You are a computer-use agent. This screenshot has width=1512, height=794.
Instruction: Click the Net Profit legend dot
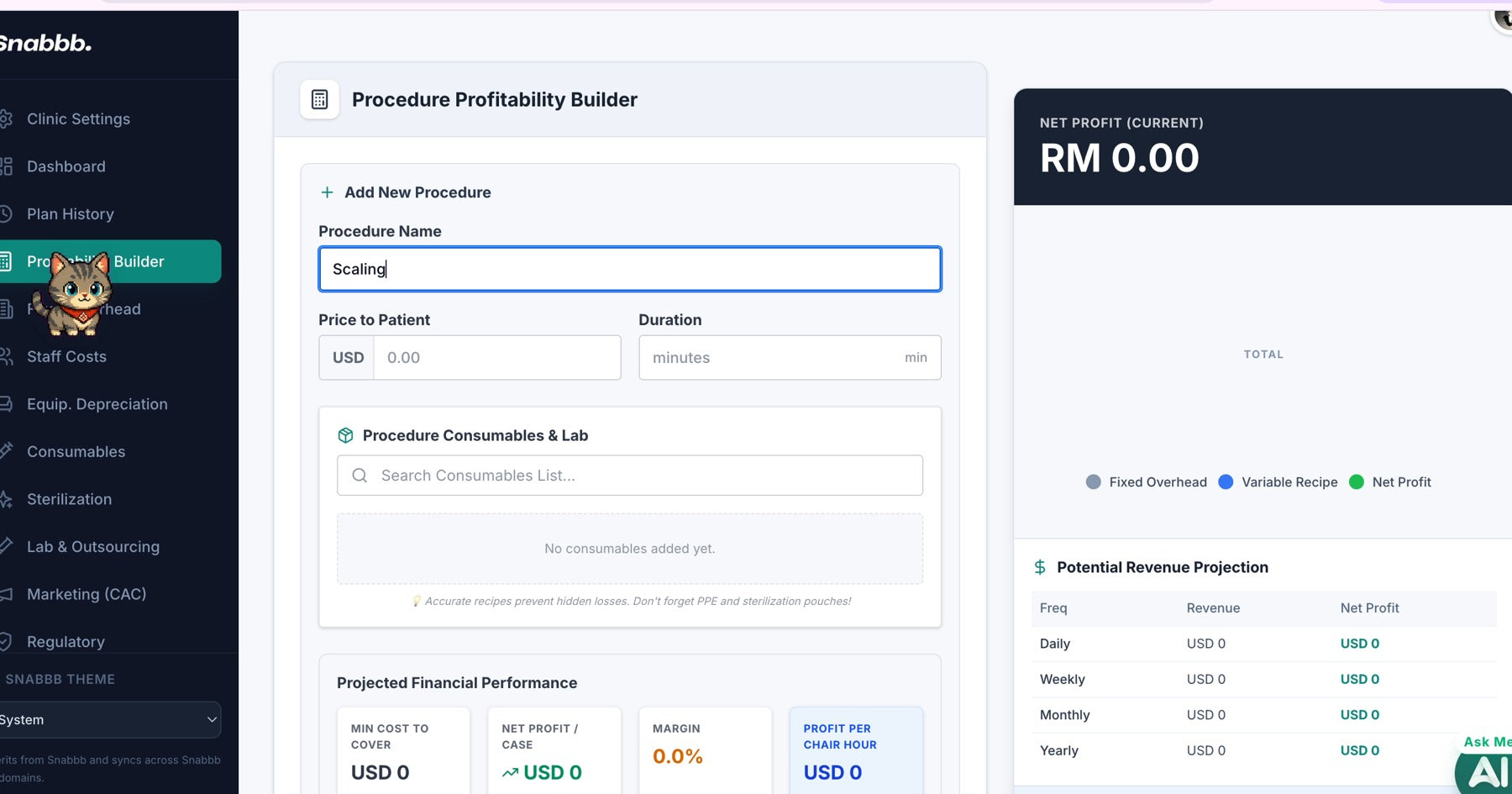click(1356, 482)
